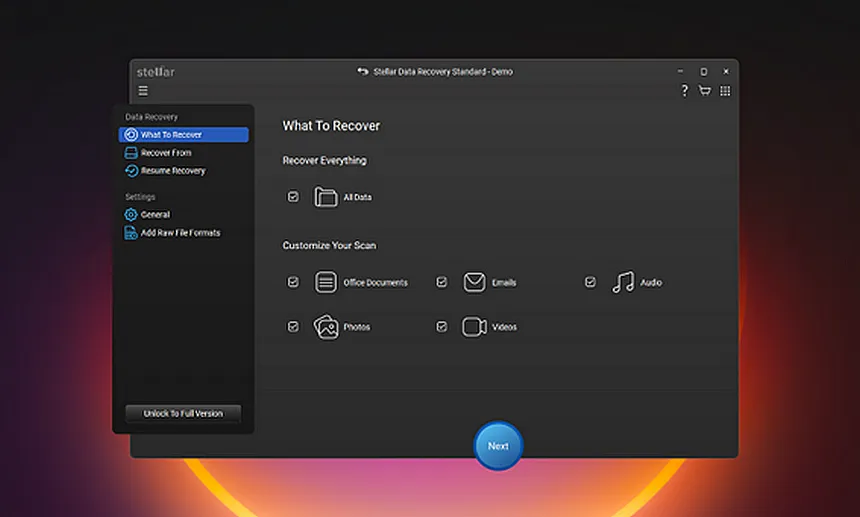This screenshot has width=860, height=517.
Task: Click the Audio music note icon
Action: 623,282
